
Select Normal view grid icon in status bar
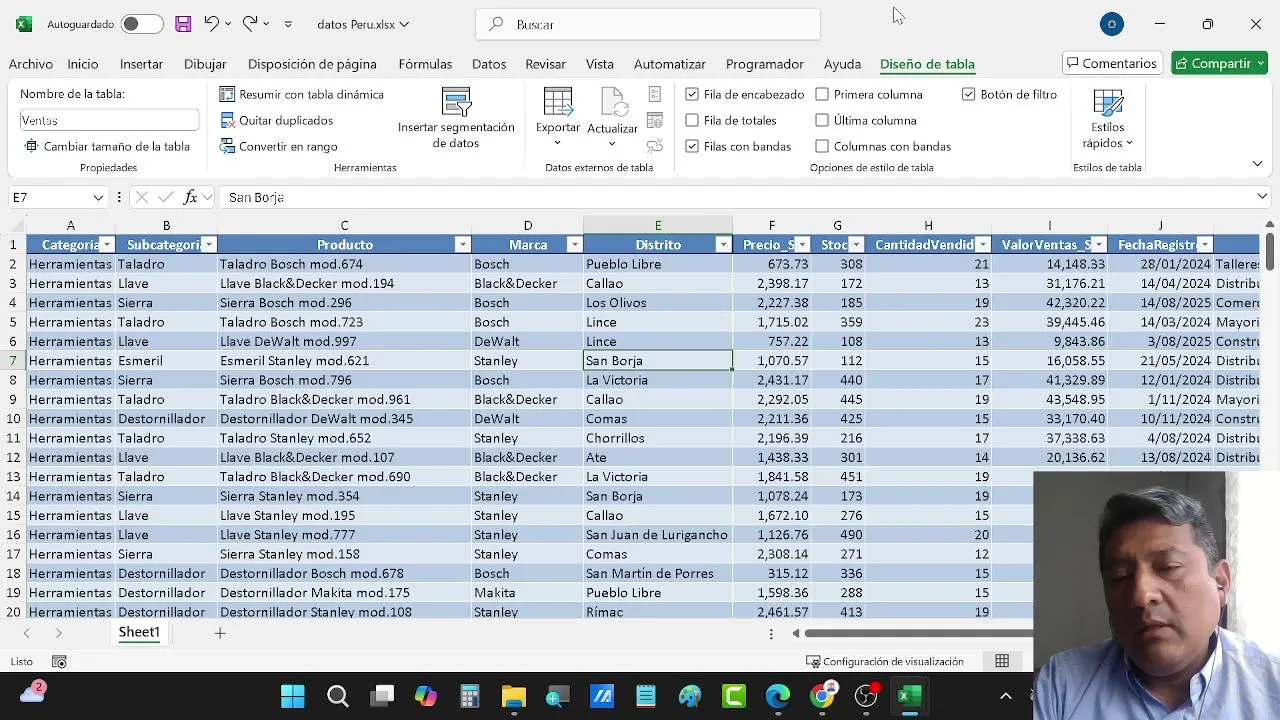[x=1002, y=661]
